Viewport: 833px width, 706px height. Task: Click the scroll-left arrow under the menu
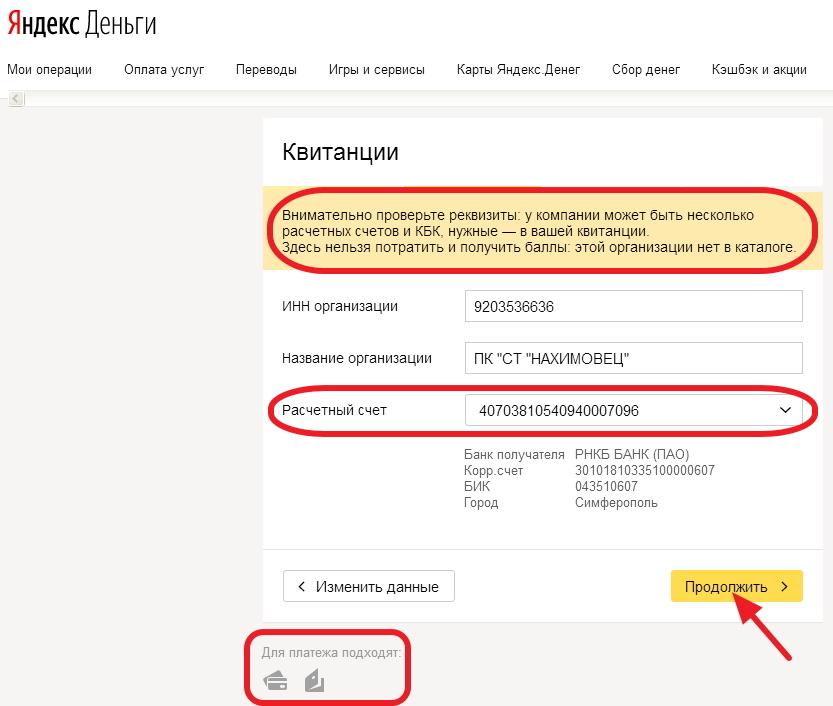pyautogui.click(x=16, y=98)
